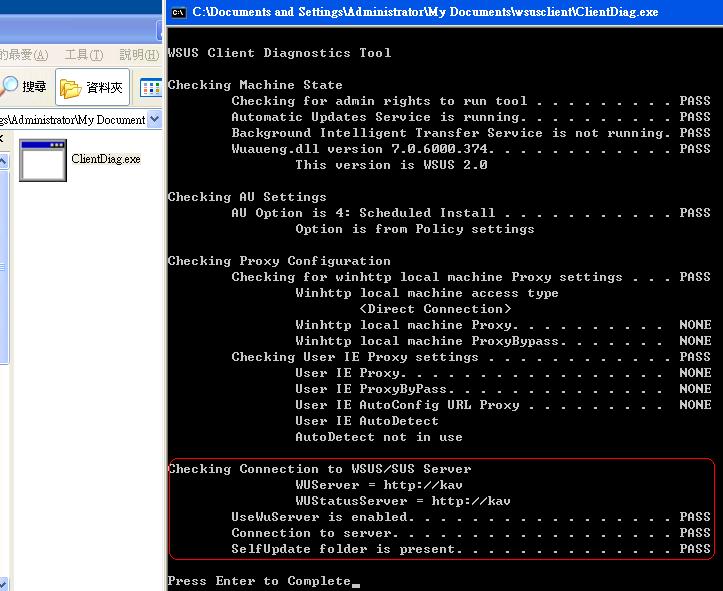Click PASS result for AU Option line
The image size is (723, 591).
pyautogui.click(x=695, y=213)
